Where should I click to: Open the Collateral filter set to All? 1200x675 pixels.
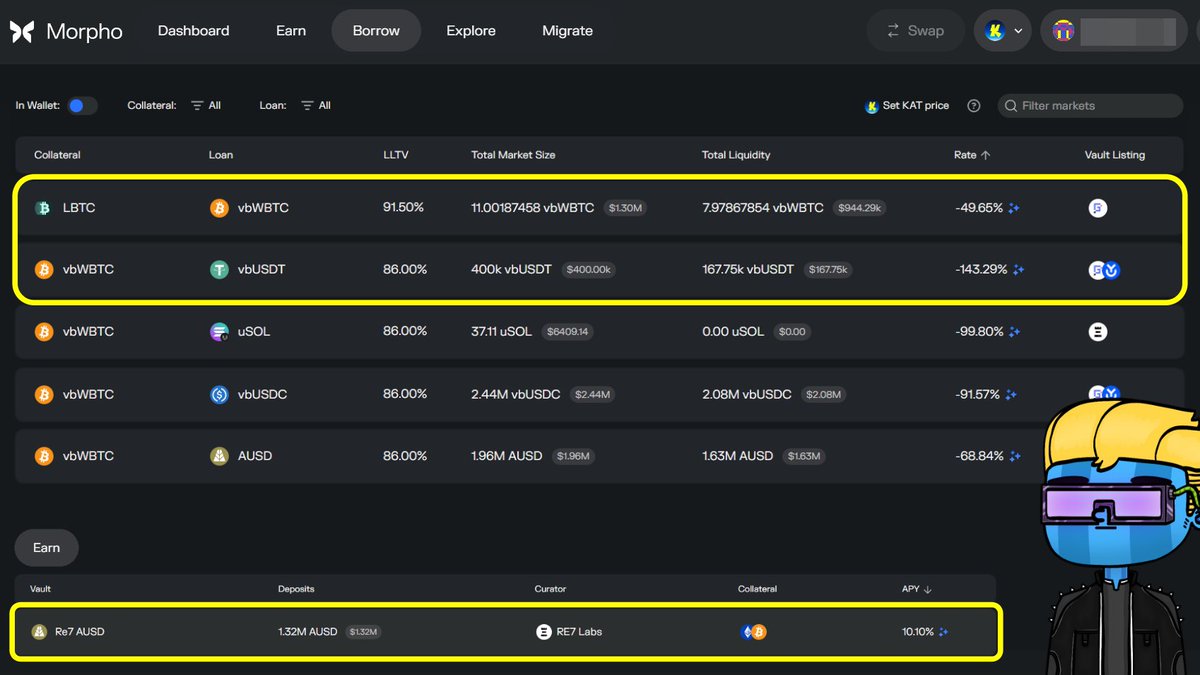point(206,105)
